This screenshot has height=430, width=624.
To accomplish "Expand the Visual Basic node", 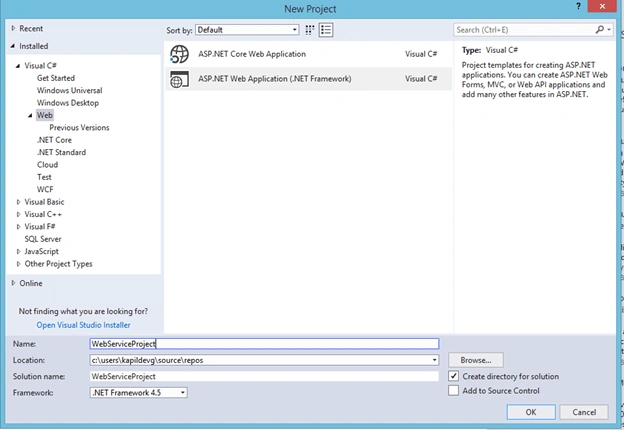I will (x=18, y=202).
